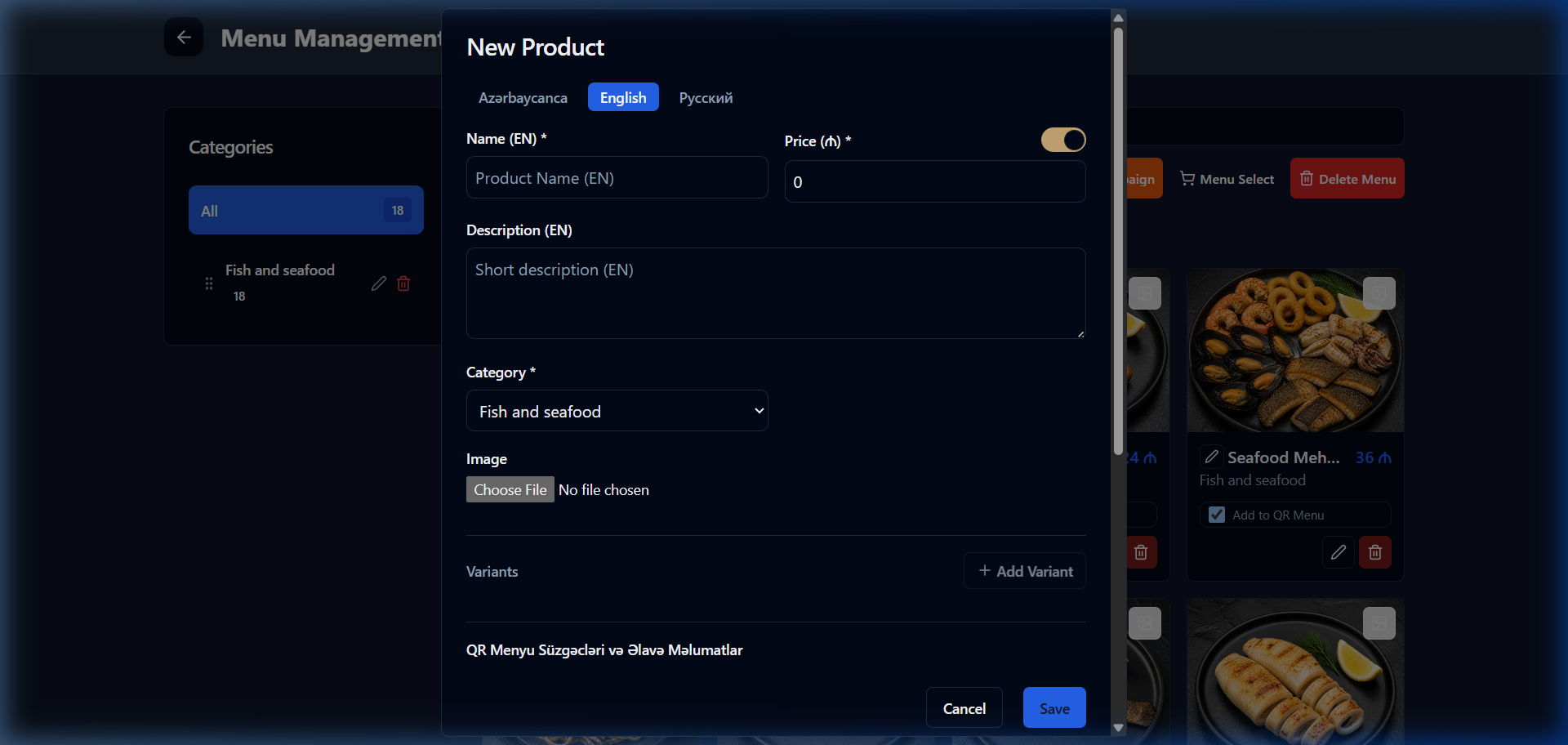Click image icon on lower card behind dialog

[1145, 623]
